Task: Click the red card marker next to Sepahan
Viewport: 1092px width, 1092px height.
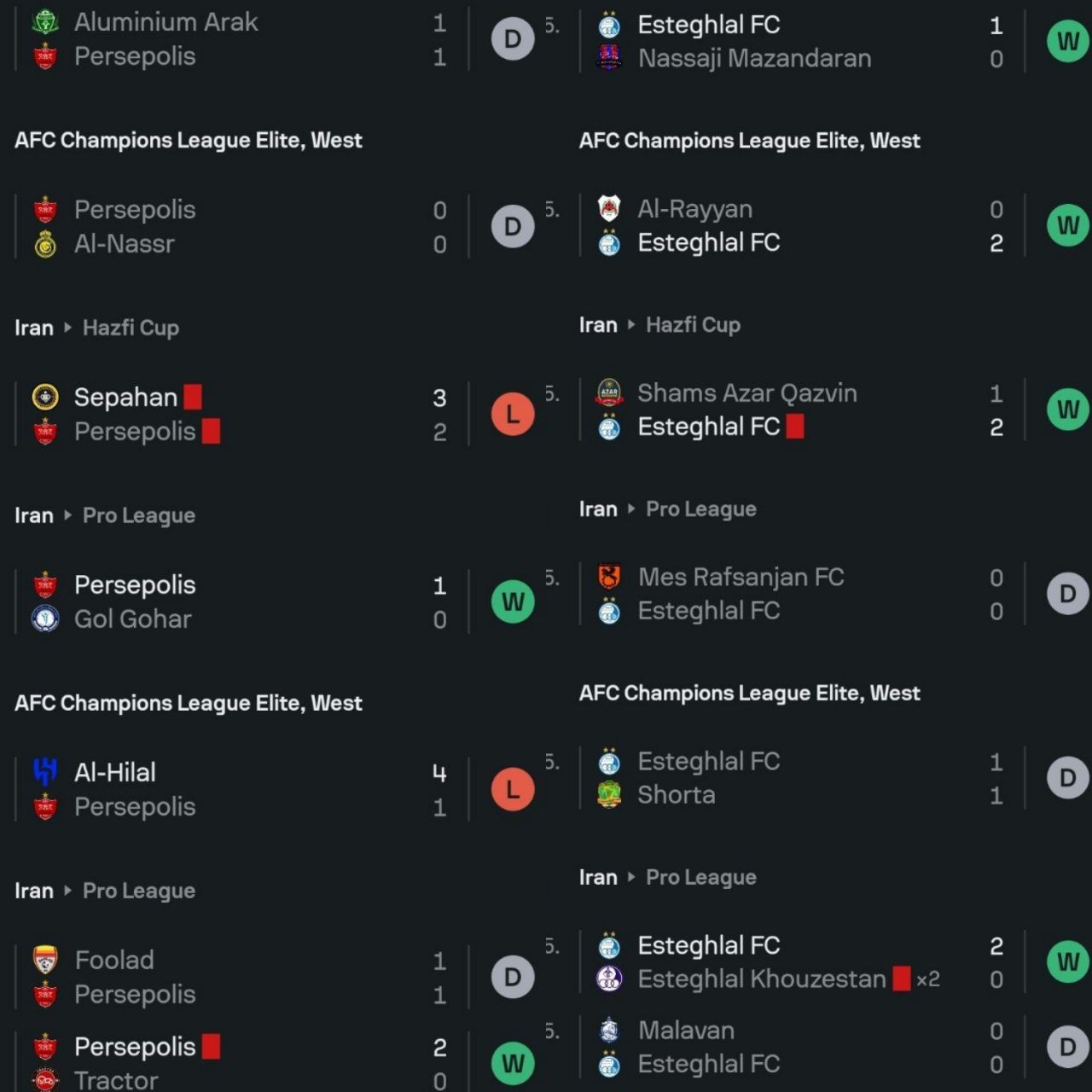Action: 193,397
